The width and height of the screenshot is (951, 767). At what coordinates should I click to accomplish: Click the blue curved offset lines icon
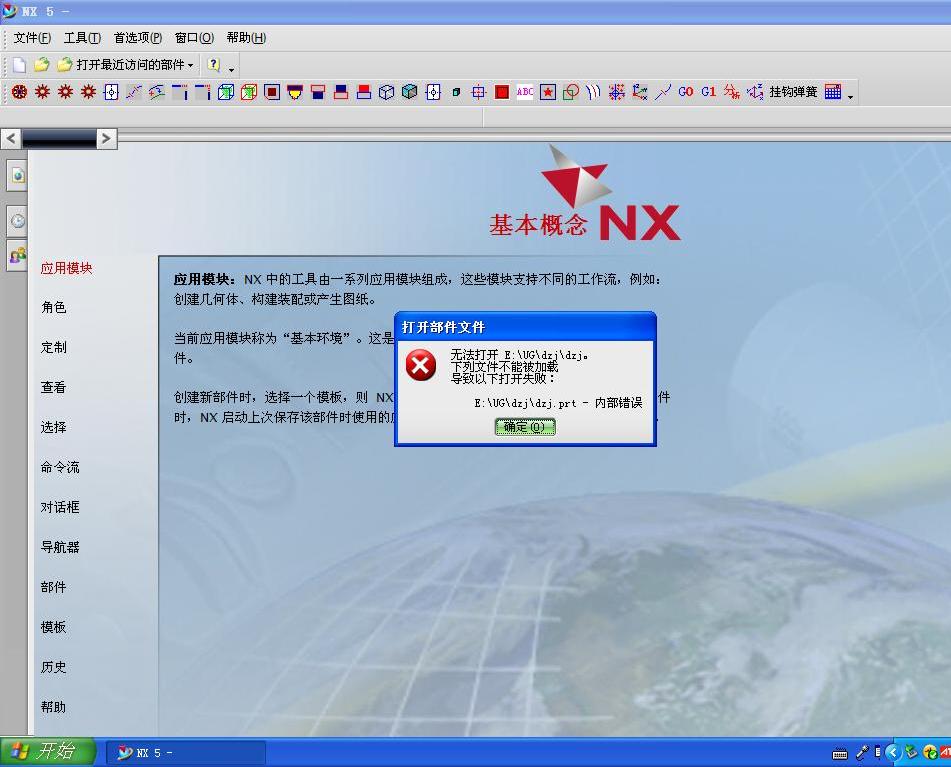(x=593, y=92)
